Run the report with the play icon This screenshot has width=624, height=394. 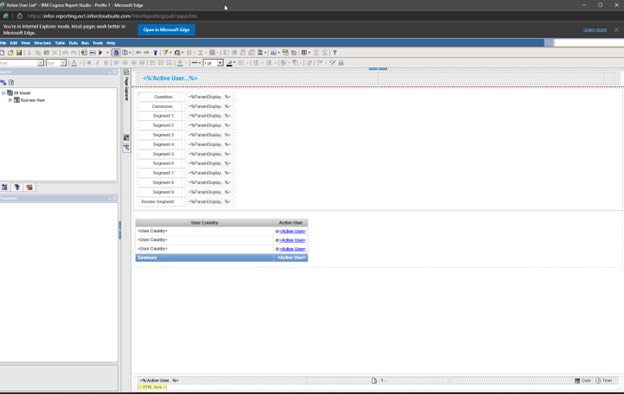click(x=101, y=53)
